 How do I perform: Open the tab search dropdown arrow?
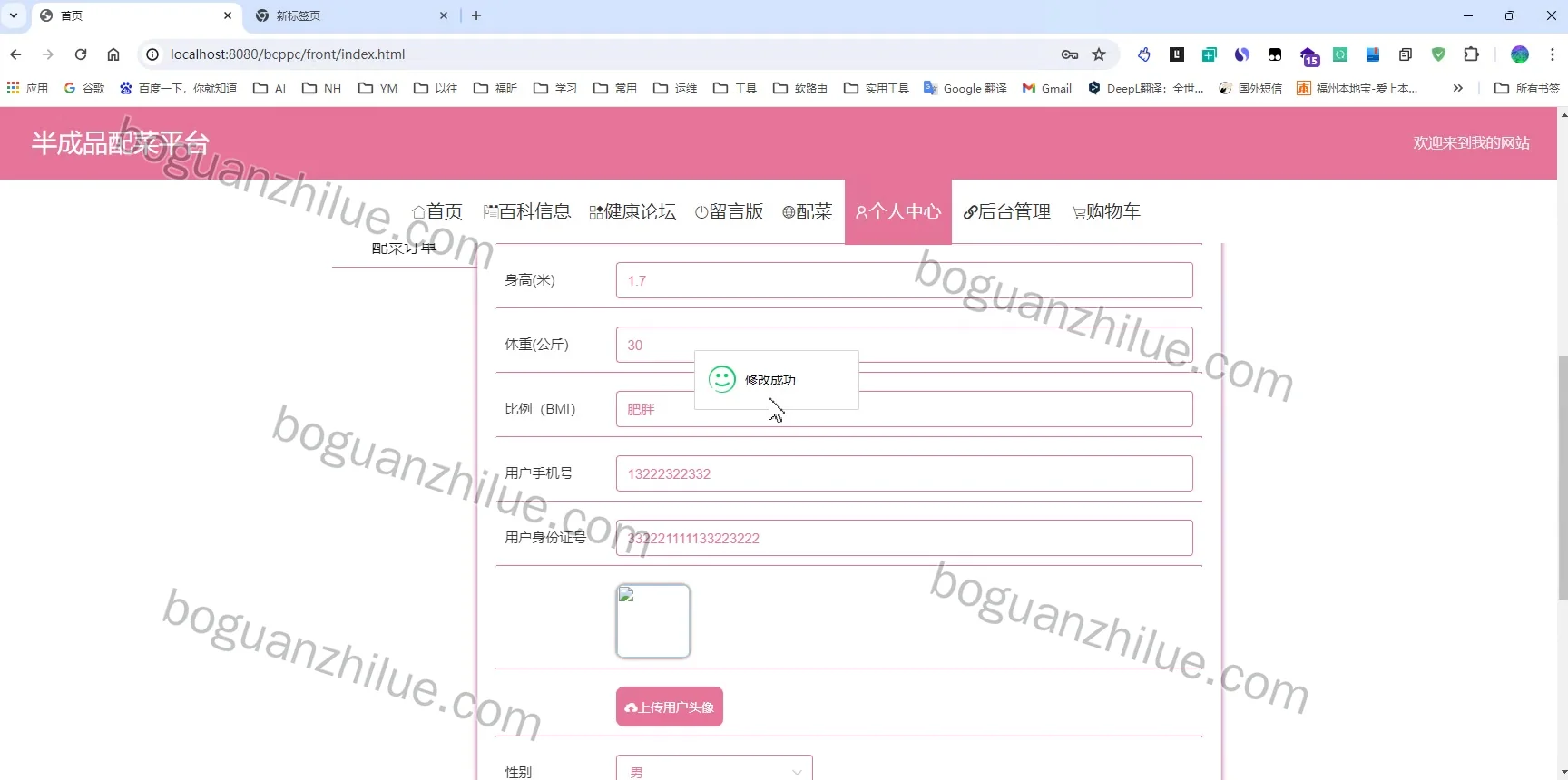click(14, 15)
